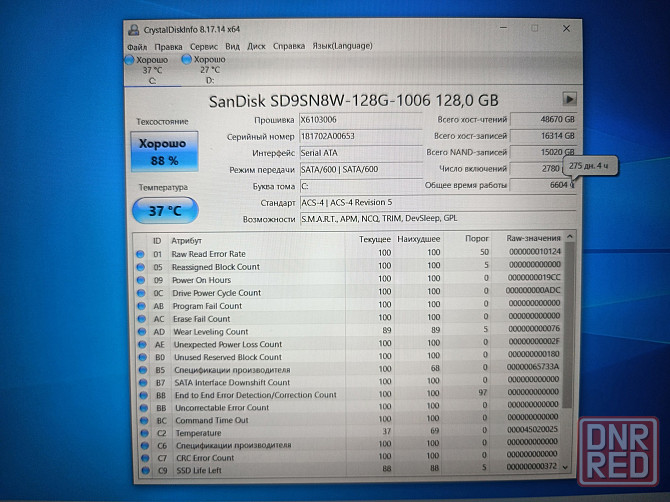
Task: Click the Интерфейс field Serial ATA
Action: tap(360, 153)
